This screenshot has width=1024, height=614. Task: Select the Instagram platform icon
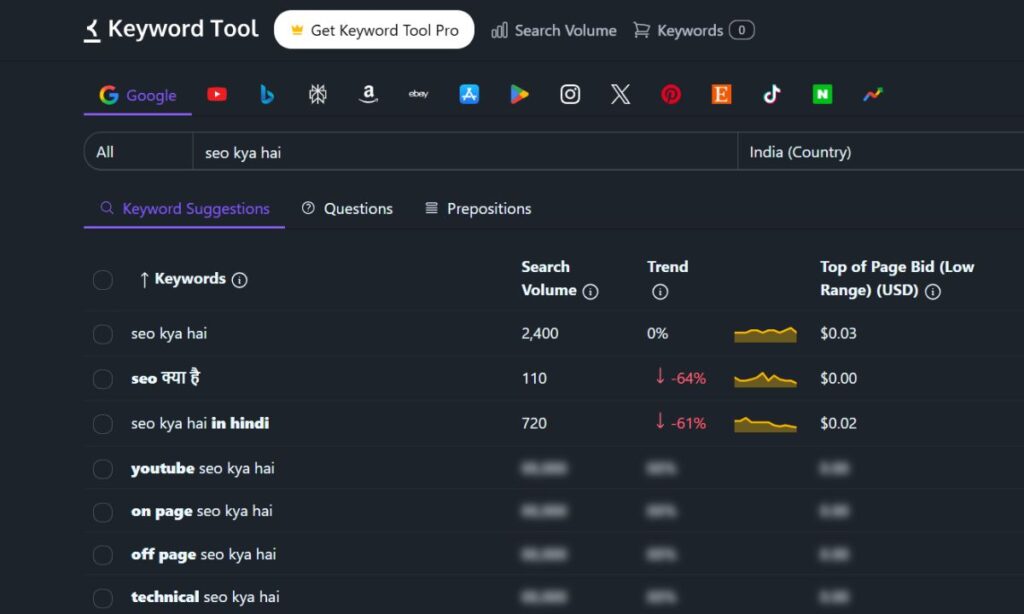point(570,93)
